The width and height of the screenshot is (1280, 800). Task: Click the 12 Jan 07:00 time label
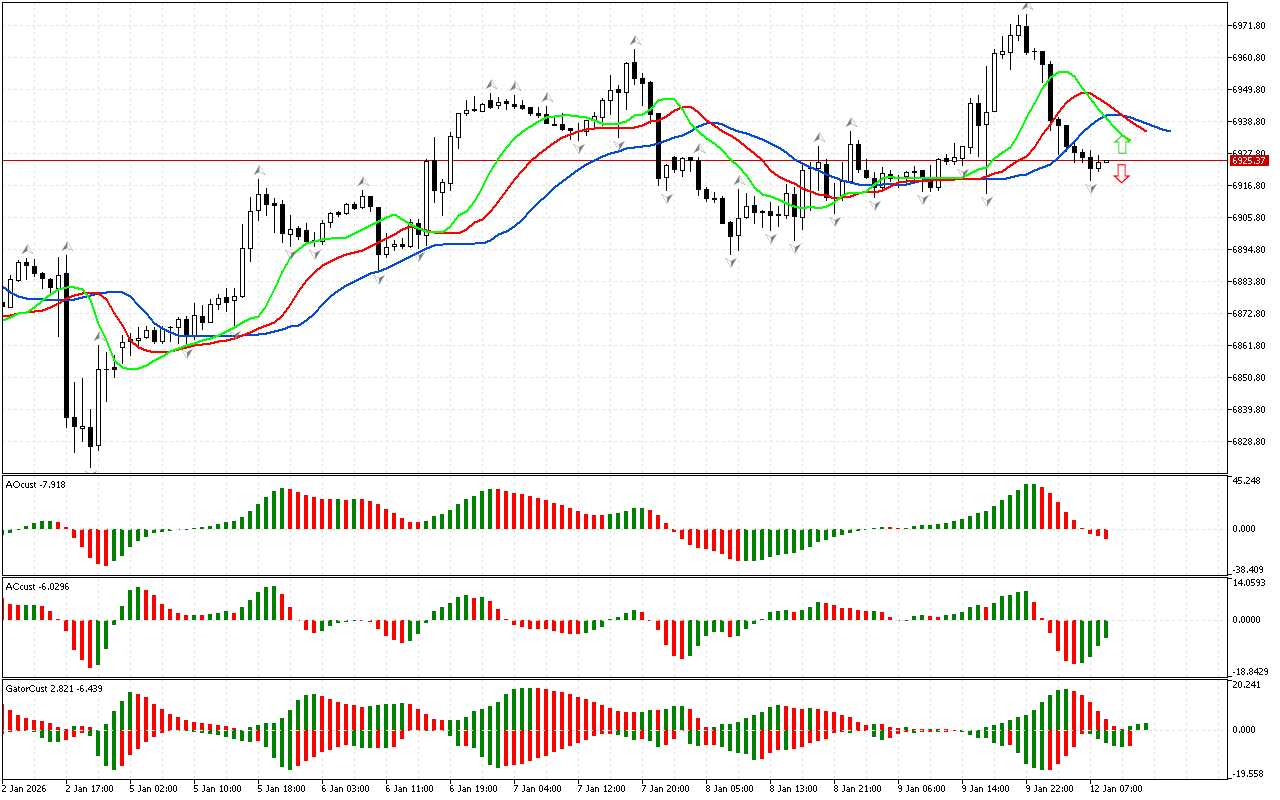(1116, 788)
